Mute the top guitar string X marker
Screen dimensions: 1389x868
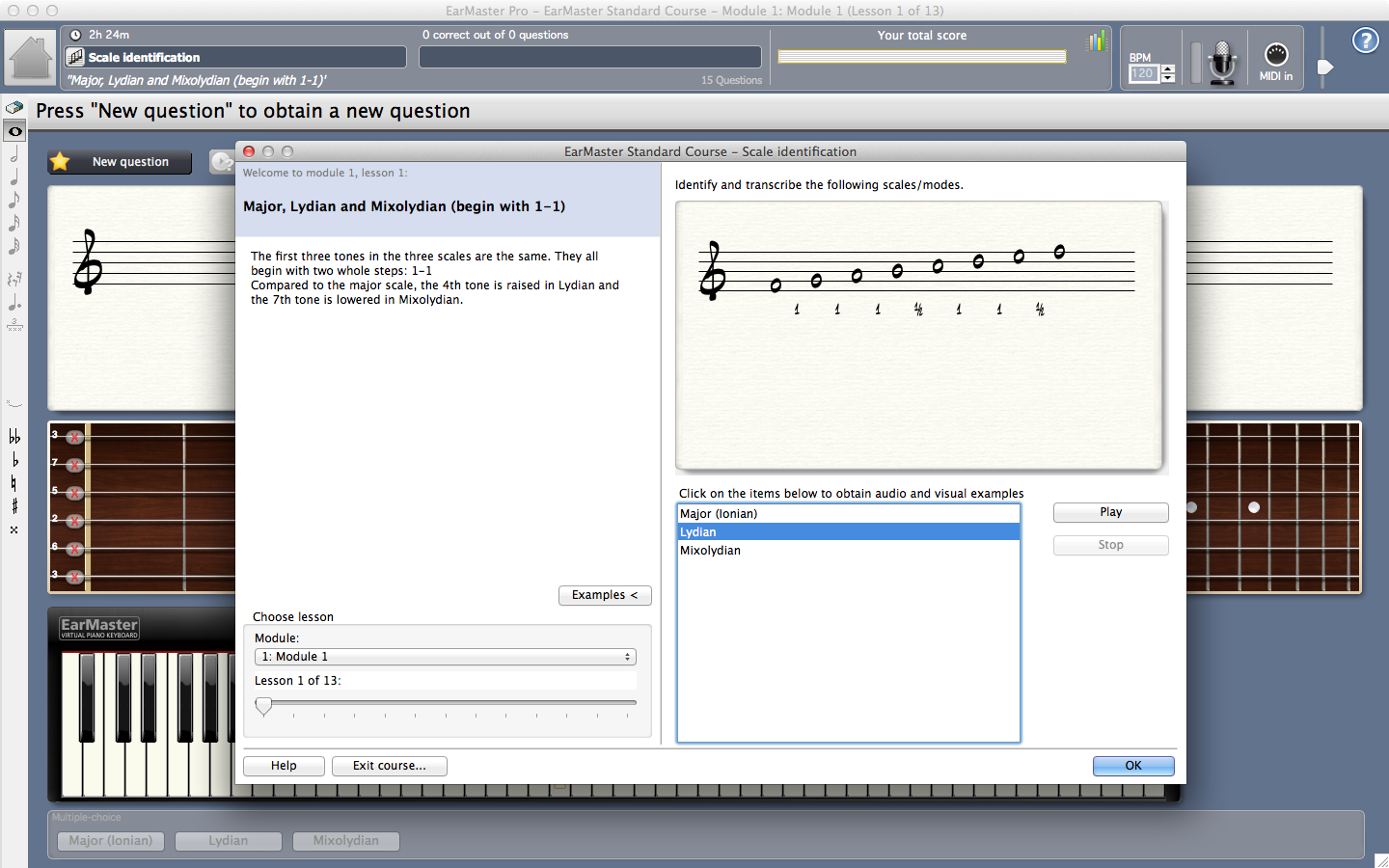(74, 437)
